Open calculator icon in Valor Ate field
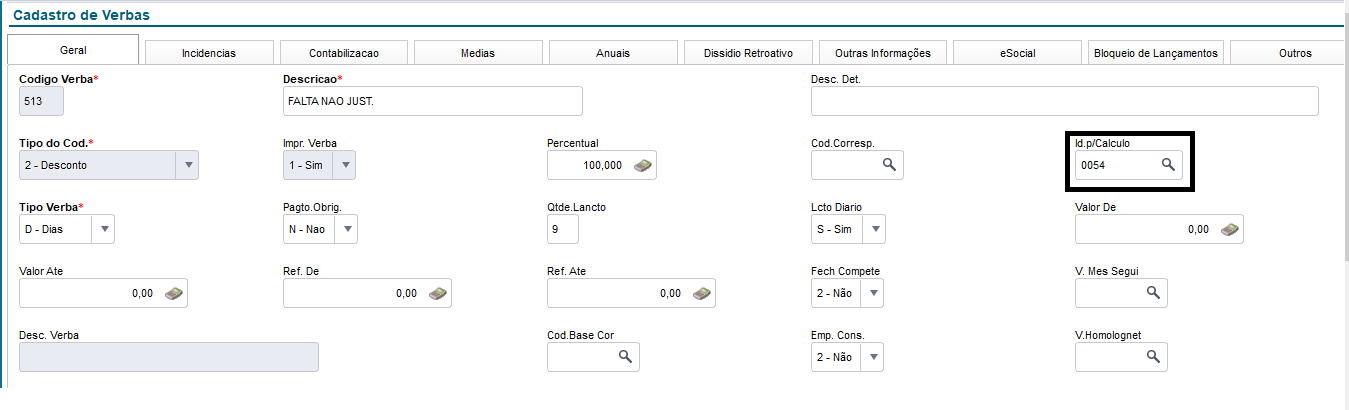Viewport: 1349px width, 410px height. pyautogui.click(x=174, y=293)
